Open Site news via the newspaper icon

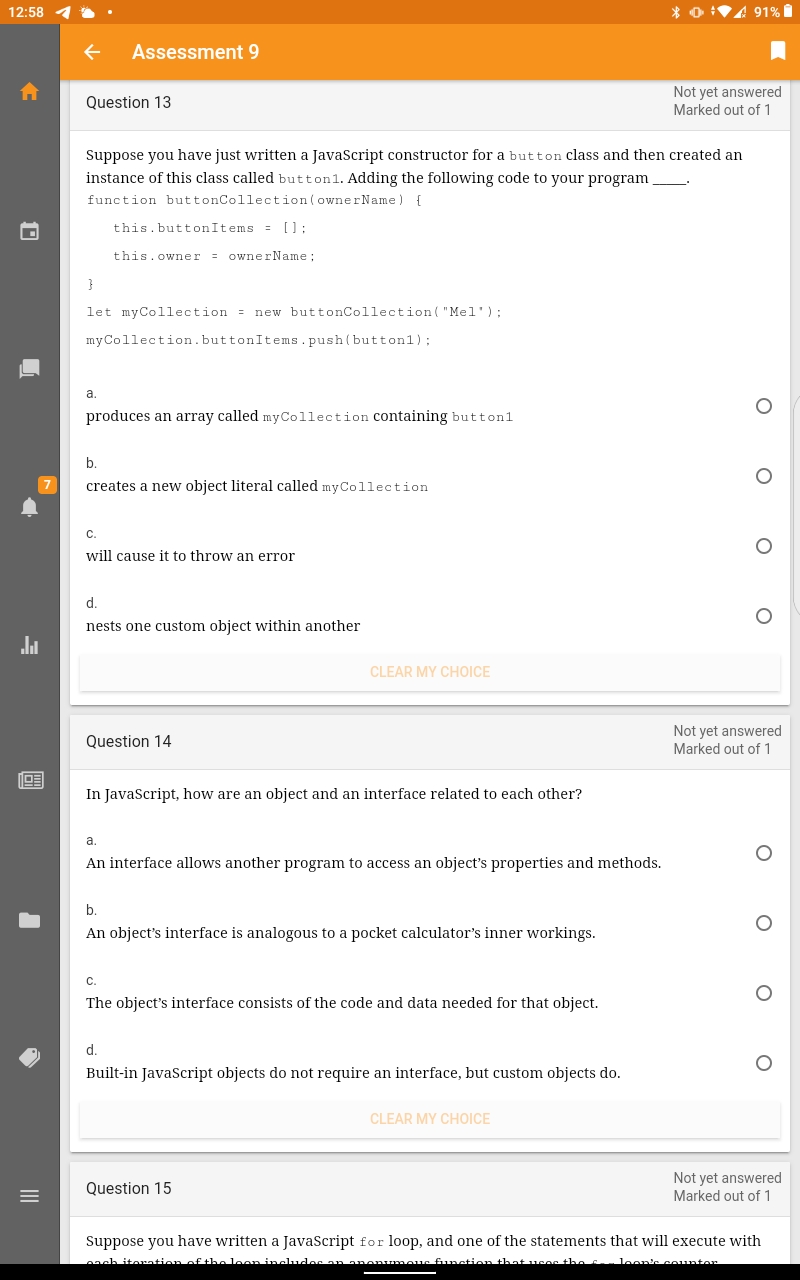pyautogui.click(x=30, y=780)
